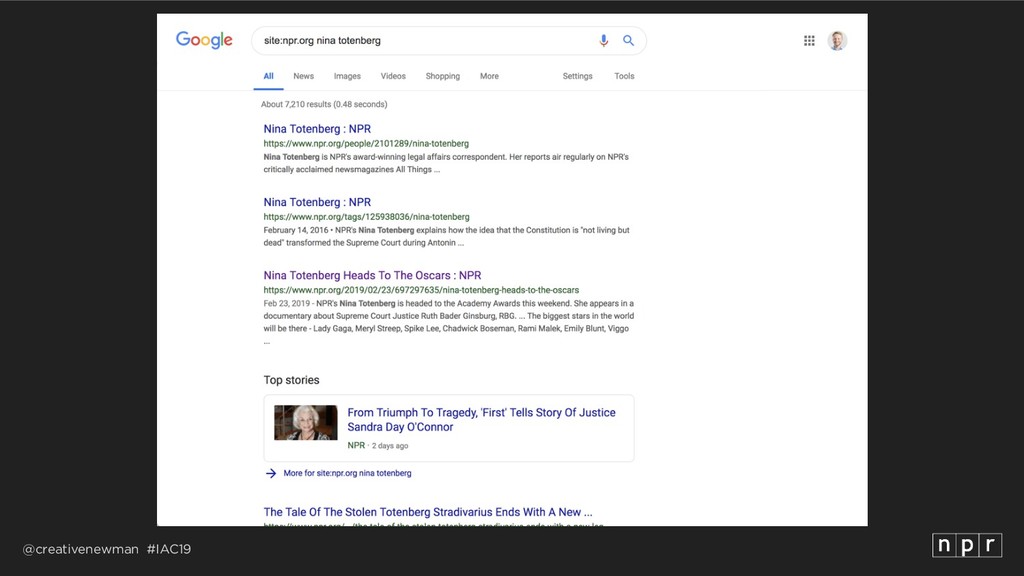The height and width of the screenshot is (576, 1024).
Task: Click the Feb 23, 2019 snippet text
Action: click(449, 322)
